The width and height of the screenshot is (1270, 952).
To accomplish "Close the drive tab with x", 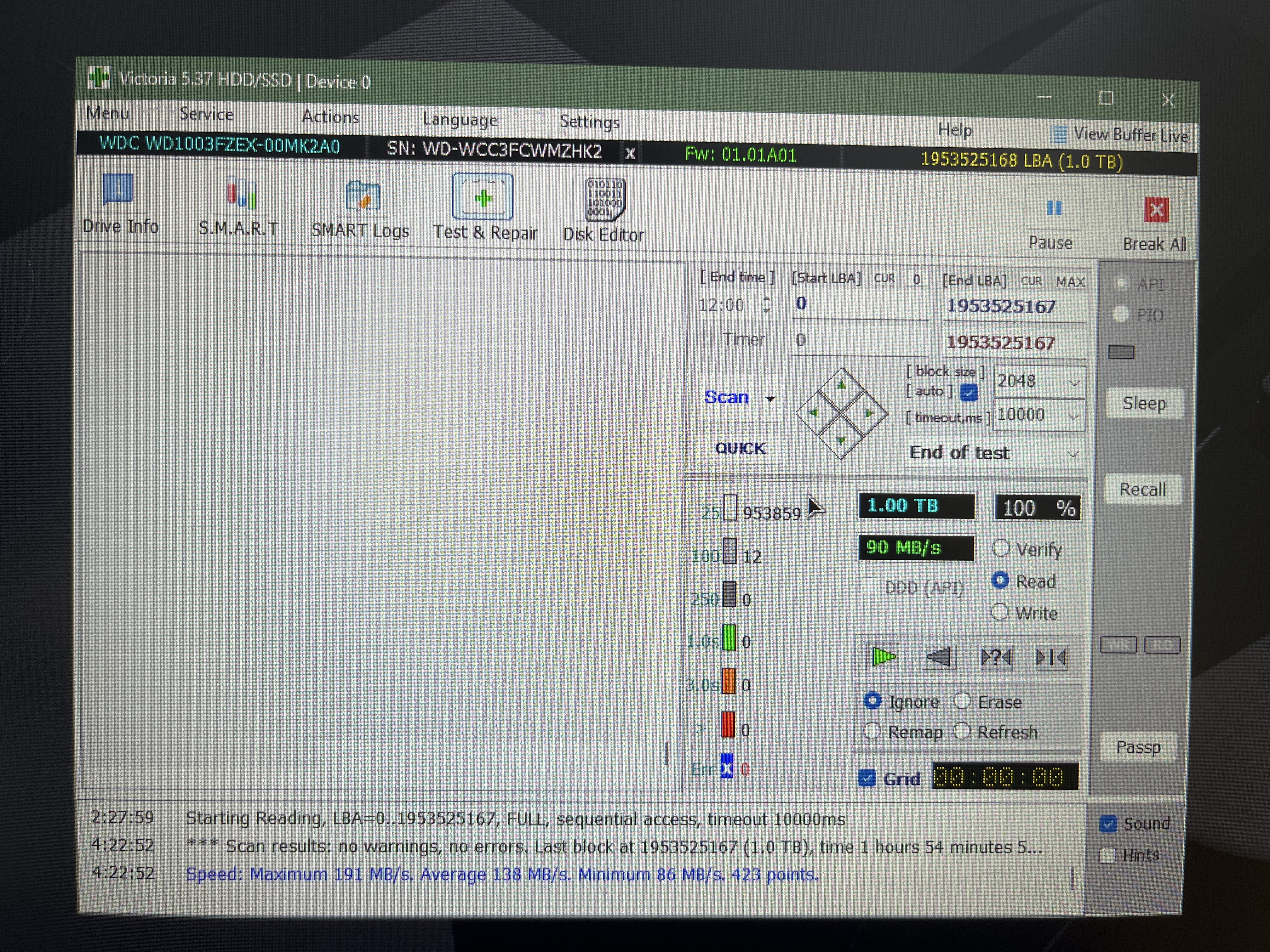I will point(630,154).
